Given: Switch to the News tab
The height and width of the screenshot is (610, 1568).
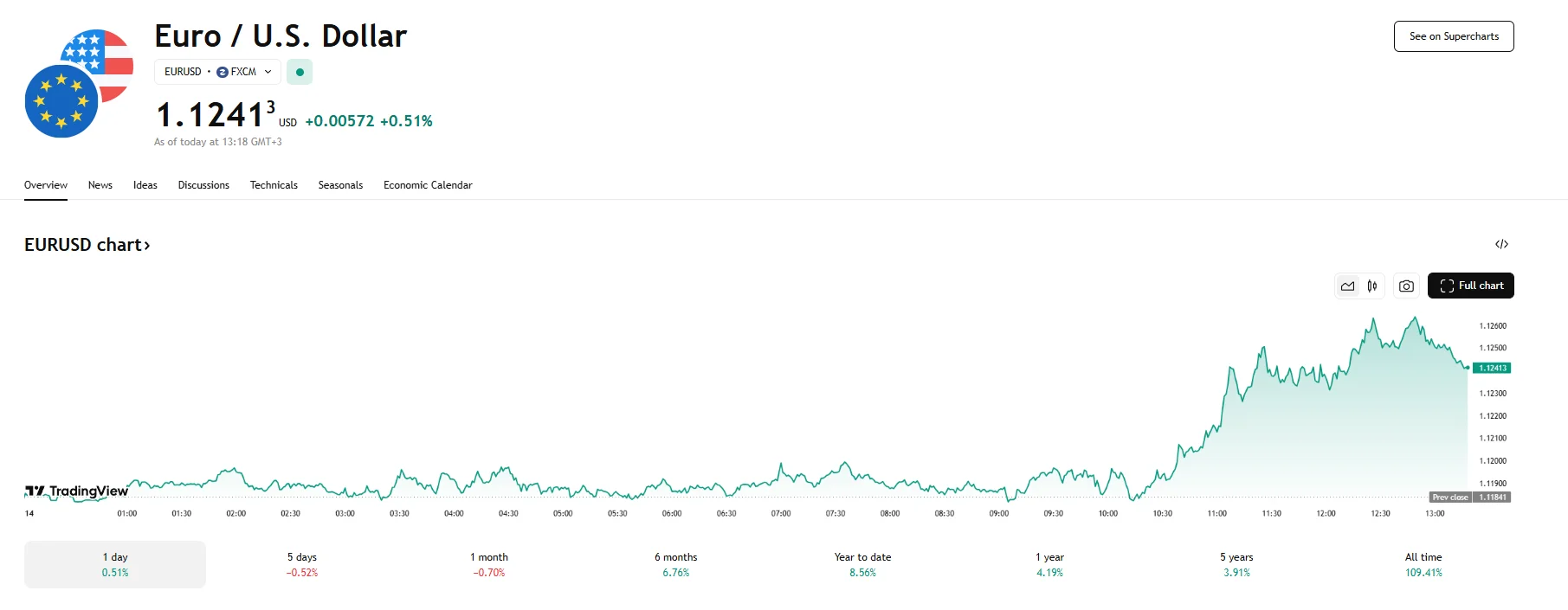Looking at the screenshot, I should [x=100, y=185].
